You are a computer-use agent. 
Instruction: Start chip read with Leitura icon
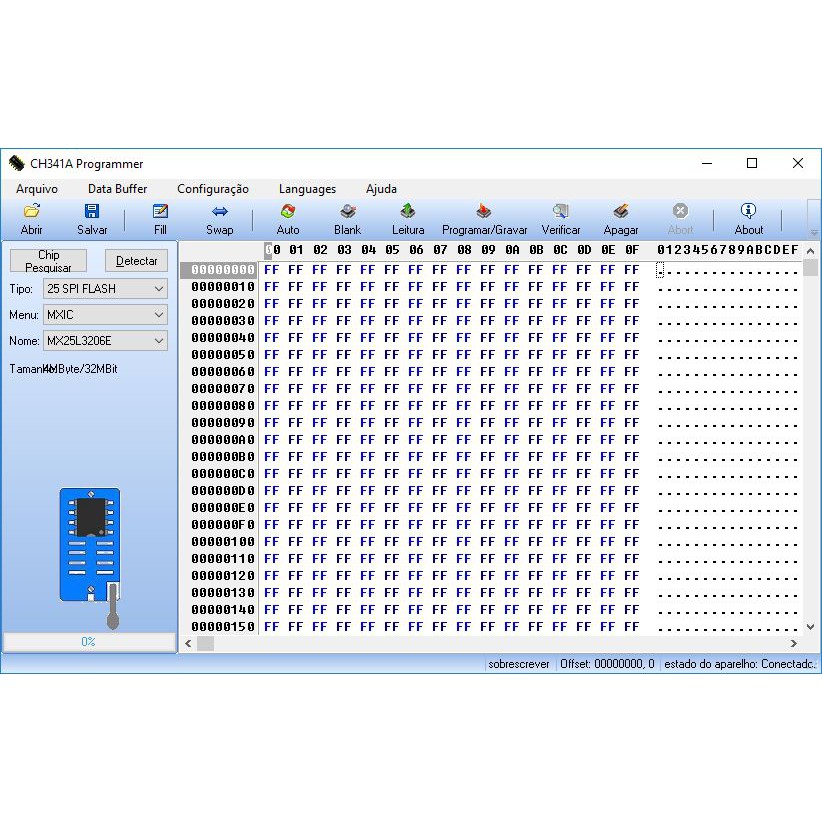pos(408,212)
